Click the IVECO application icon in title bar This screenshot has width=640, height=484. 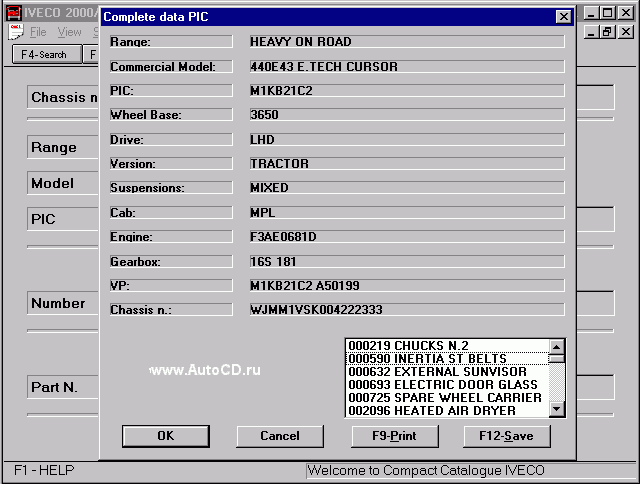[x=13, y=13]
